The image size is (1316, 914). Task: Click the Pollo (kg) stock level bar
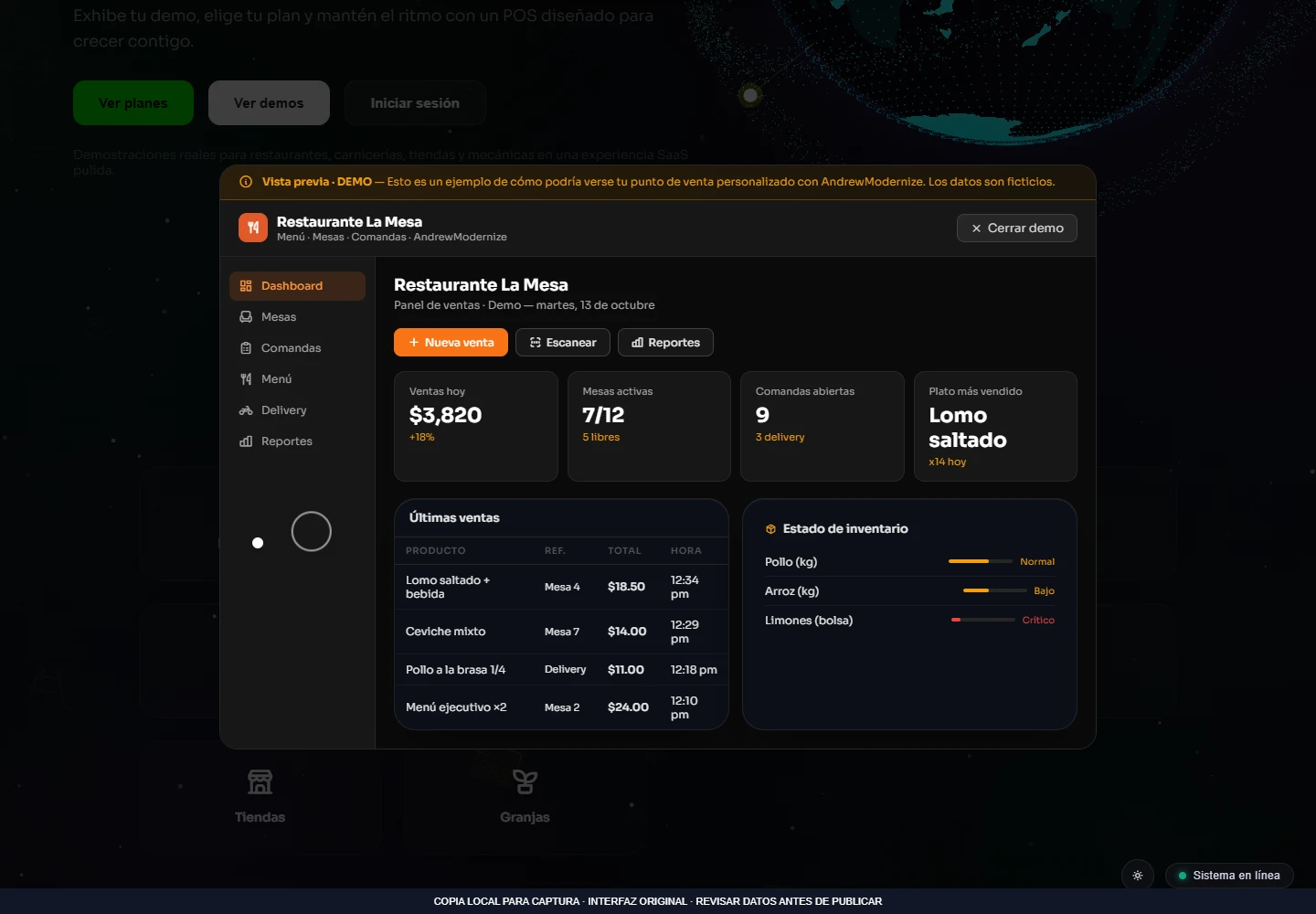point(981,561)
